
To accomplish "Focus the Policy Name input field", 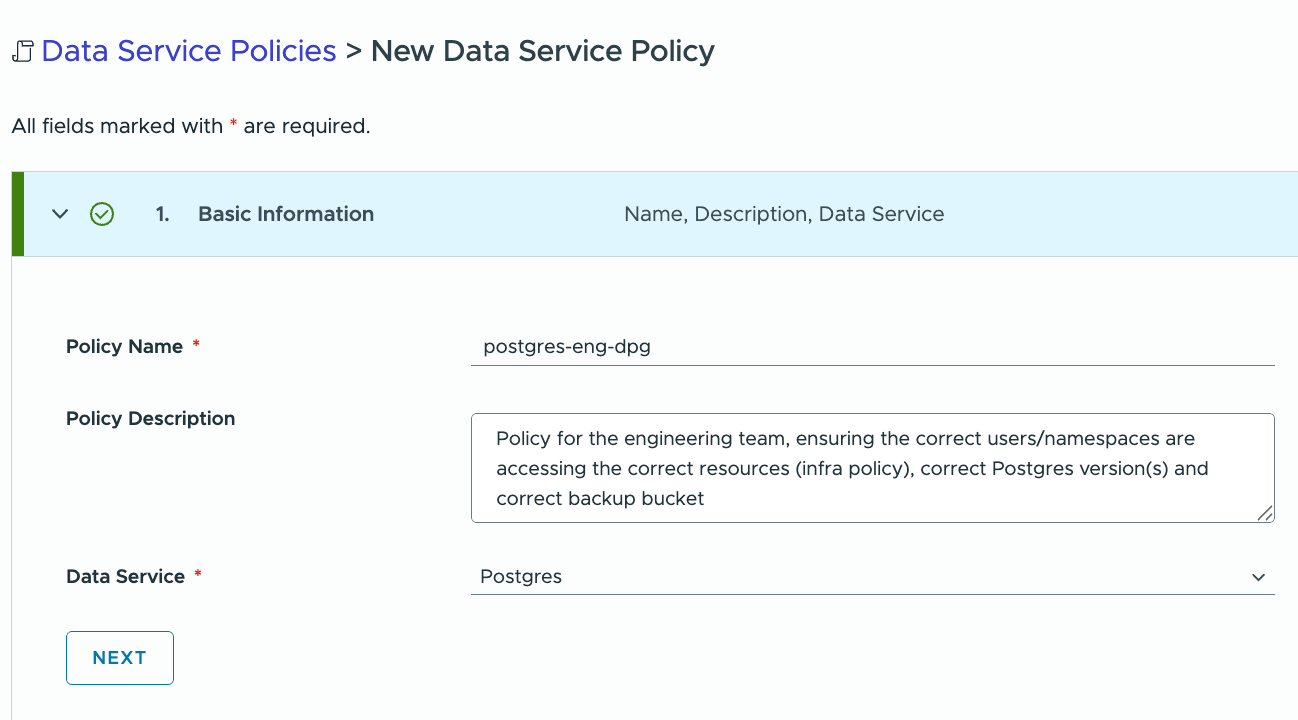I will tap(872, 347).
